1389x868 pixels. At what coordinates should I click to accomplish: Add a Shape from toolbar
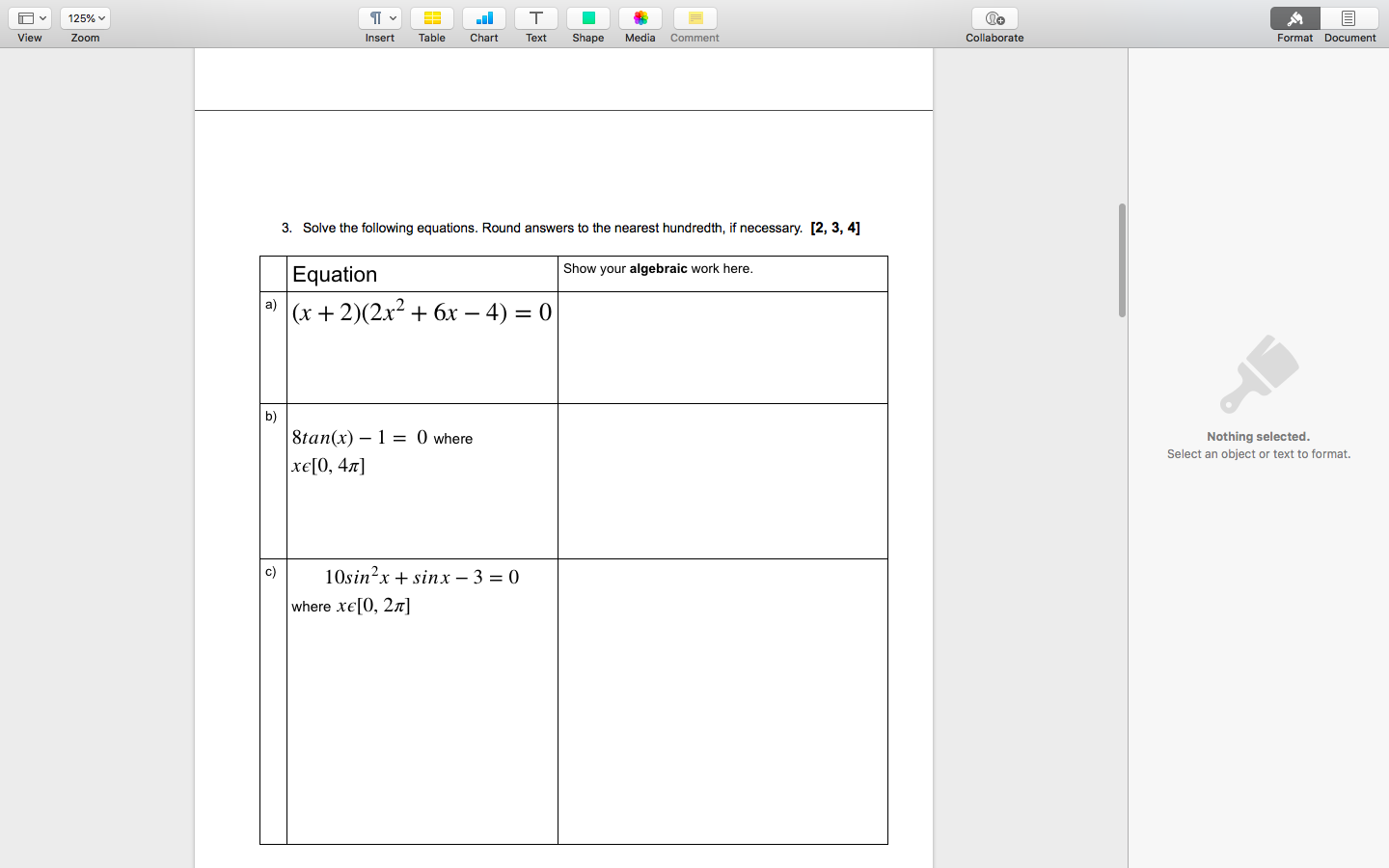(588, 18)
